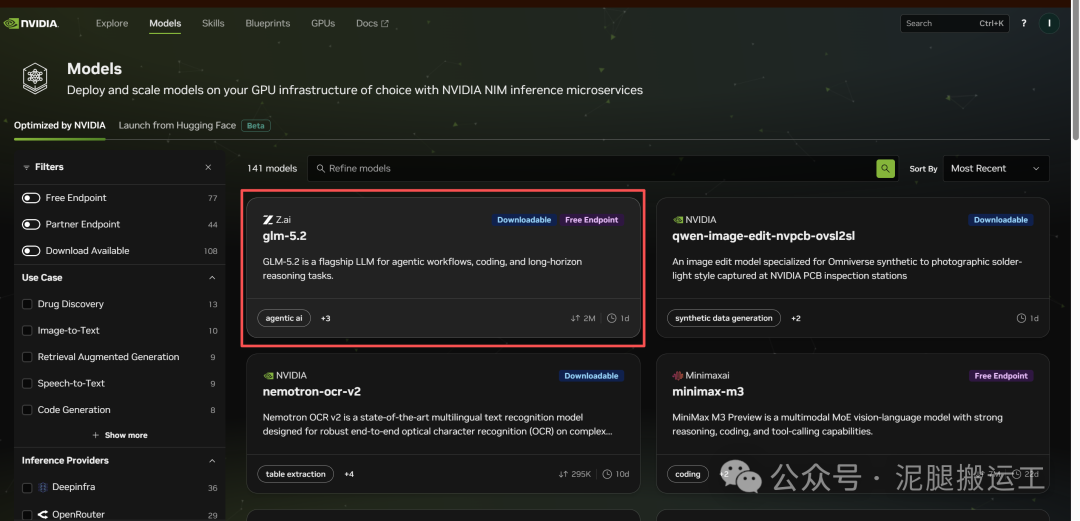Viewport: 1080px width, 521px height.
Task: Click magnifier icon in Refine models field
Action: click(x=320, y=168)
